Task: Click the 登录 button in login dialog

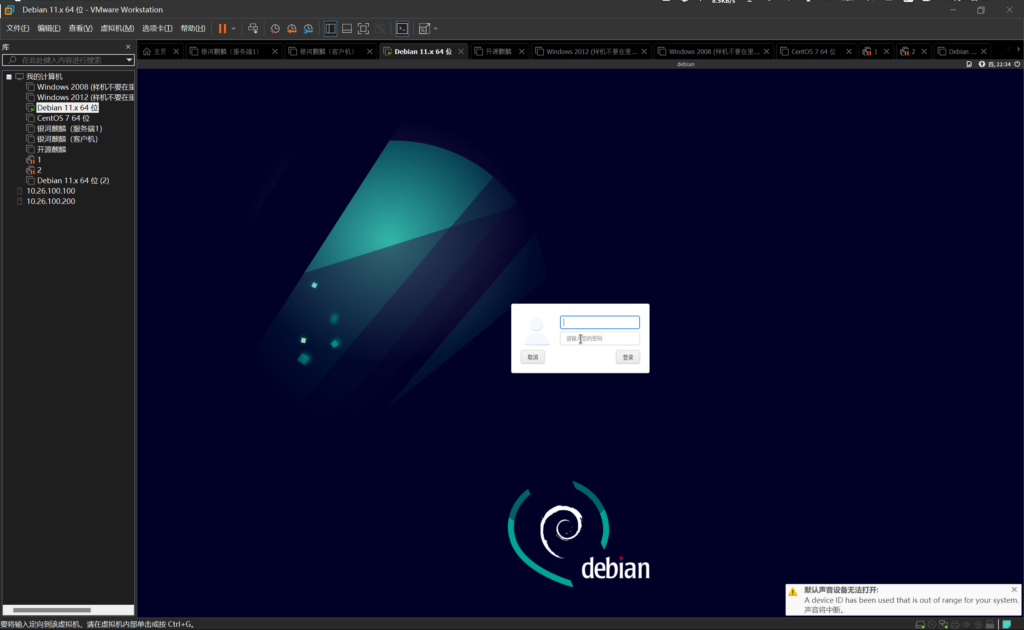Action: click(x=627, y=357)
